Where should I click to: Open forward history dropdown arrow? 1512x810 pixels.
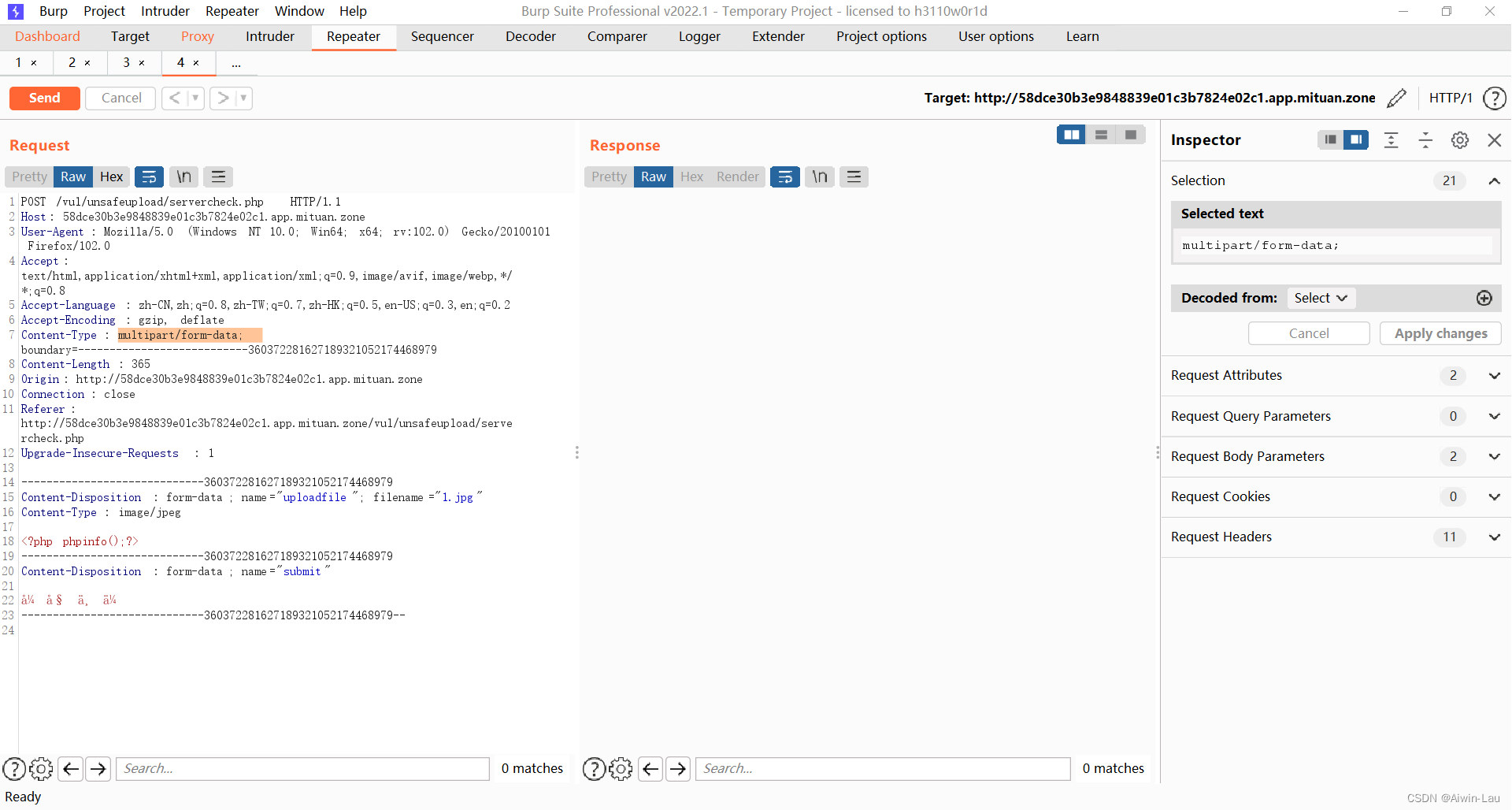[x=243, y=98]
